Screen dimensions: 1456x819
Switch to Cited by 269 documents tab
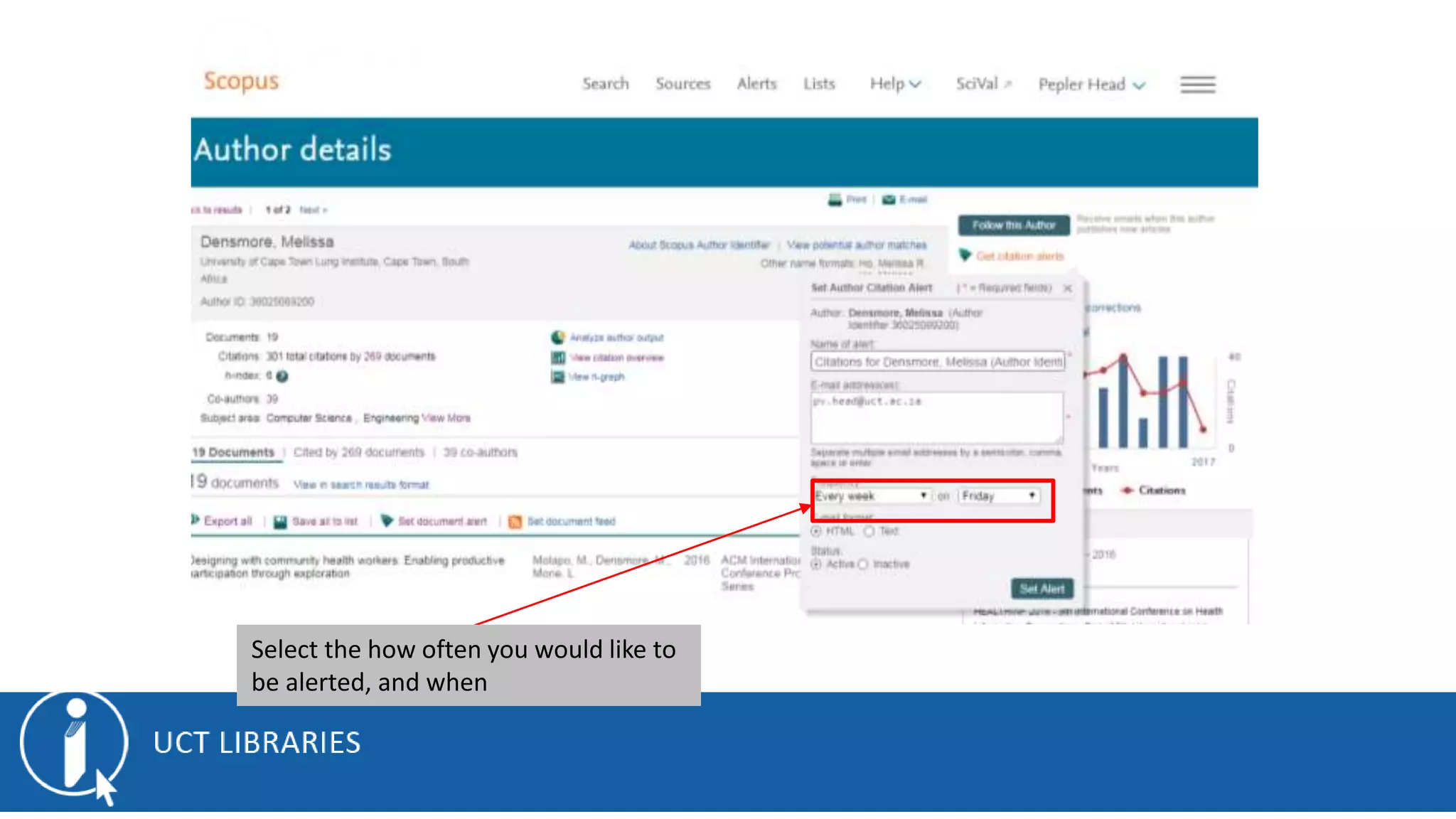click(358, 452)
